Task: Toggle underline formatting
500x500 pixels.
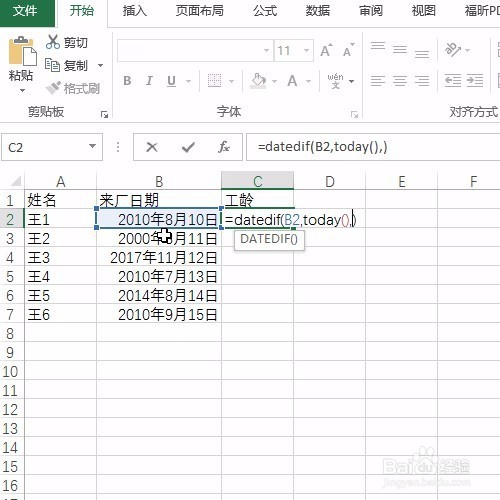Action: click(171, 81)
